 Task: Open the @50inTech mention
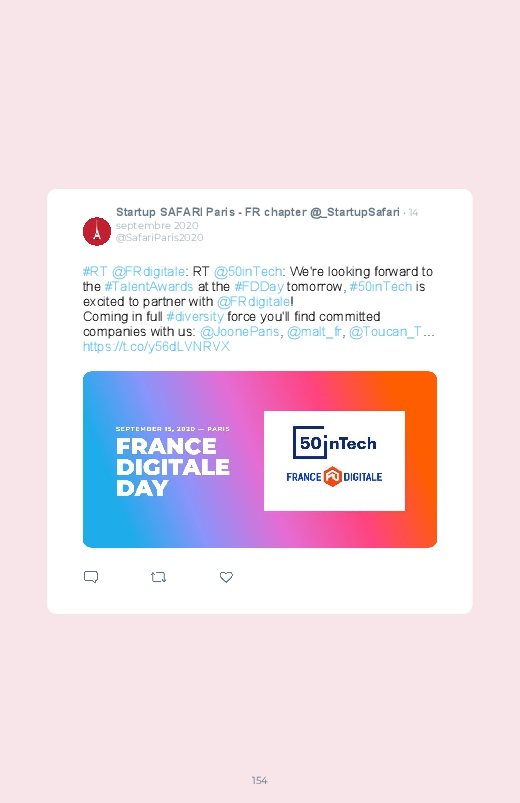point(248,271)
